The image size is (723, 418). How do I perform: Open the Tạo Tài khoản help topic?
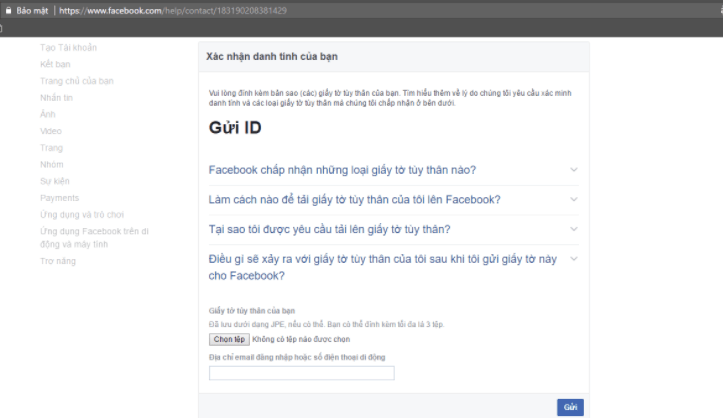pos(68,47)
